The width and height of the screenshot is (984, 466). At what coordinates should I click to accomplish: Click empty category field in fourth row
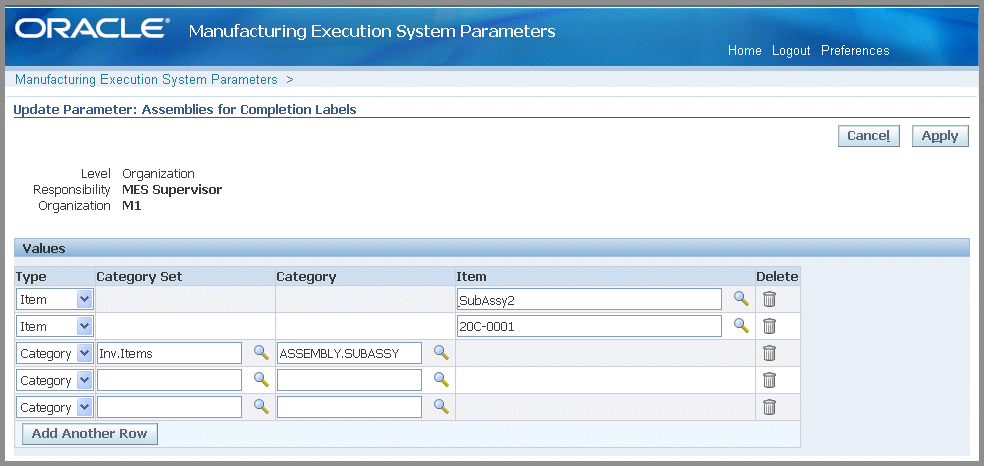(x=350, y=380)
